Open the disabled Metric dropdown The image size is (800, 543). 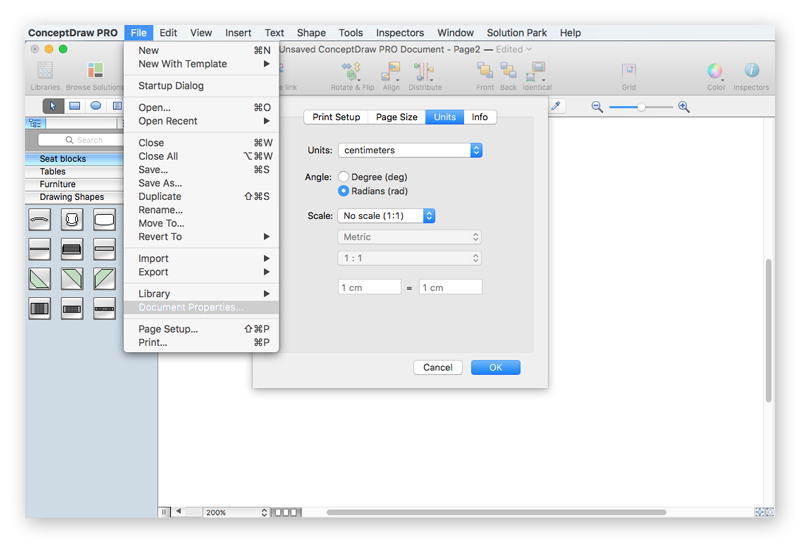[x=409, y=237]
